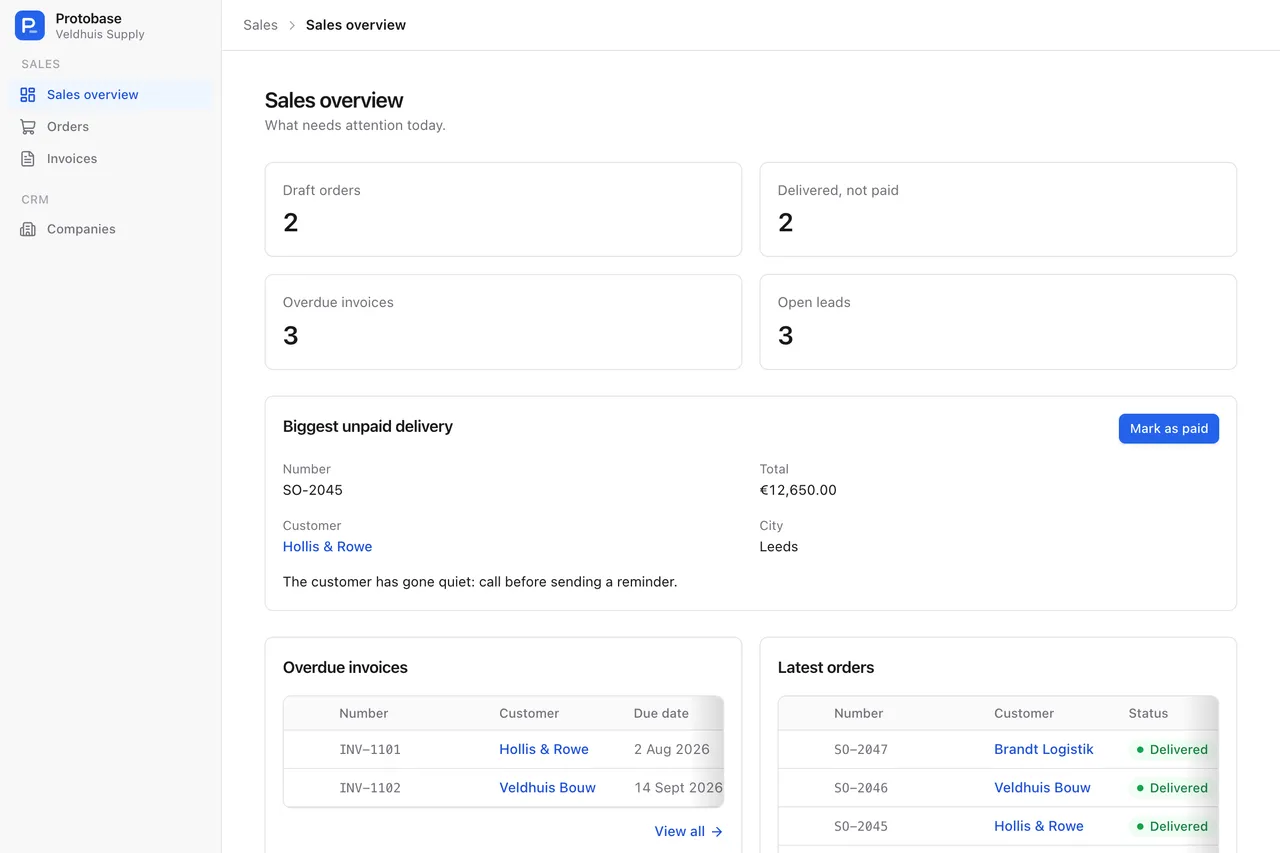Click the Open leads card
This screenshot has height=853, width=1280.
(x=998, y=322)
